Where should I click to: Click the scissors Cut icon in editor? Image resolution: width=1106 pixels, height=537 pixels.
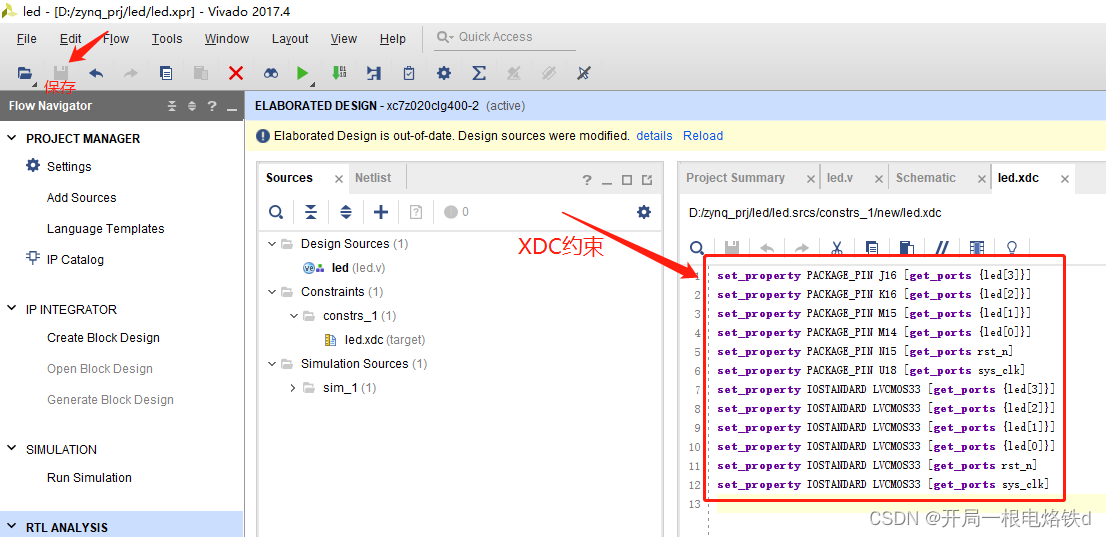pos(837,248)
